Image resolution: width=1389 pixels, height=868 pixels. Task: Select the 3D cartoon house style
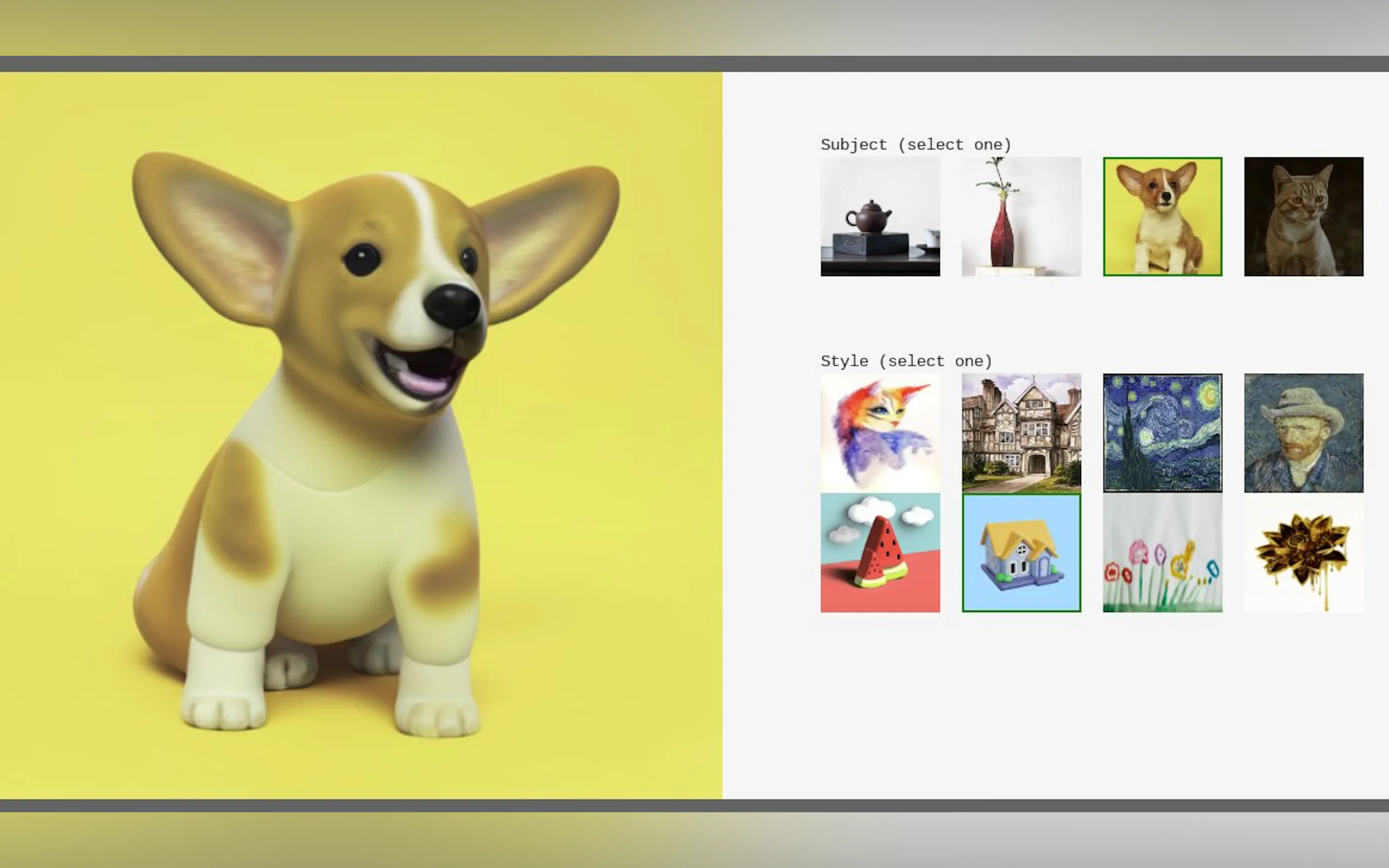coord(1021,552)
